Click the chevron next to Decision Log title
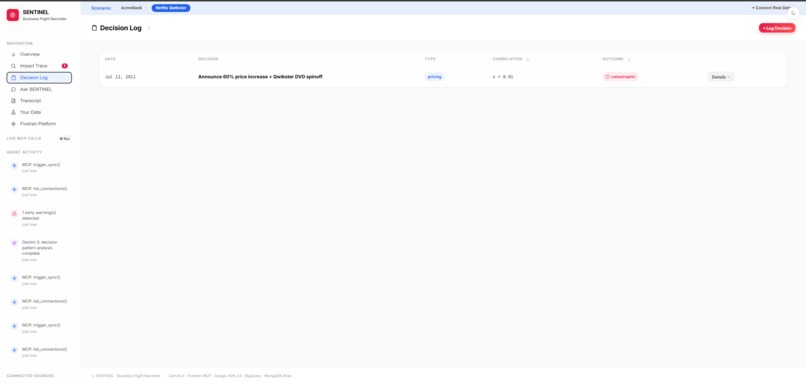Viewport: 806px width, 383px height. [x=149, y=28]
